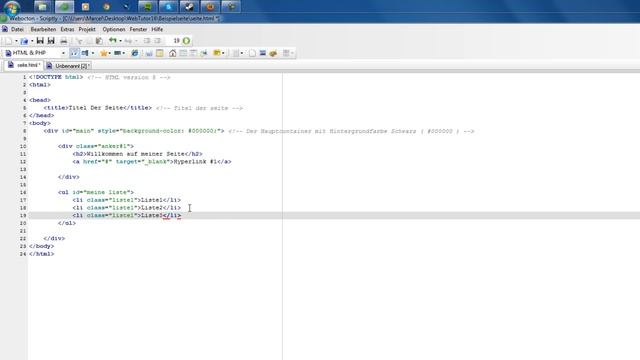Screen dimensions: 640x360
Task: Toggle the highlighted code view button
Action: (74, 53)
